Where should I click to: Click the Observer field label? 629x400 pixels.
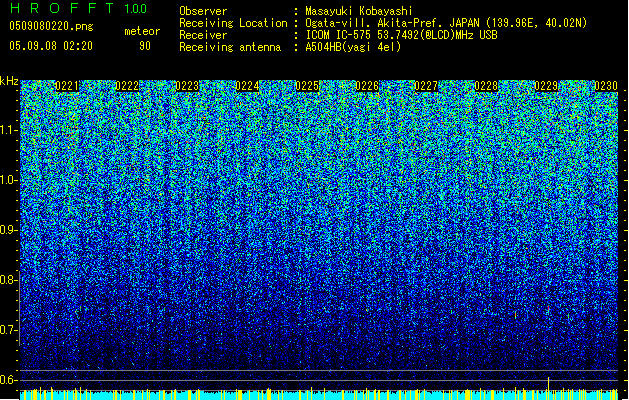point(203,11)
